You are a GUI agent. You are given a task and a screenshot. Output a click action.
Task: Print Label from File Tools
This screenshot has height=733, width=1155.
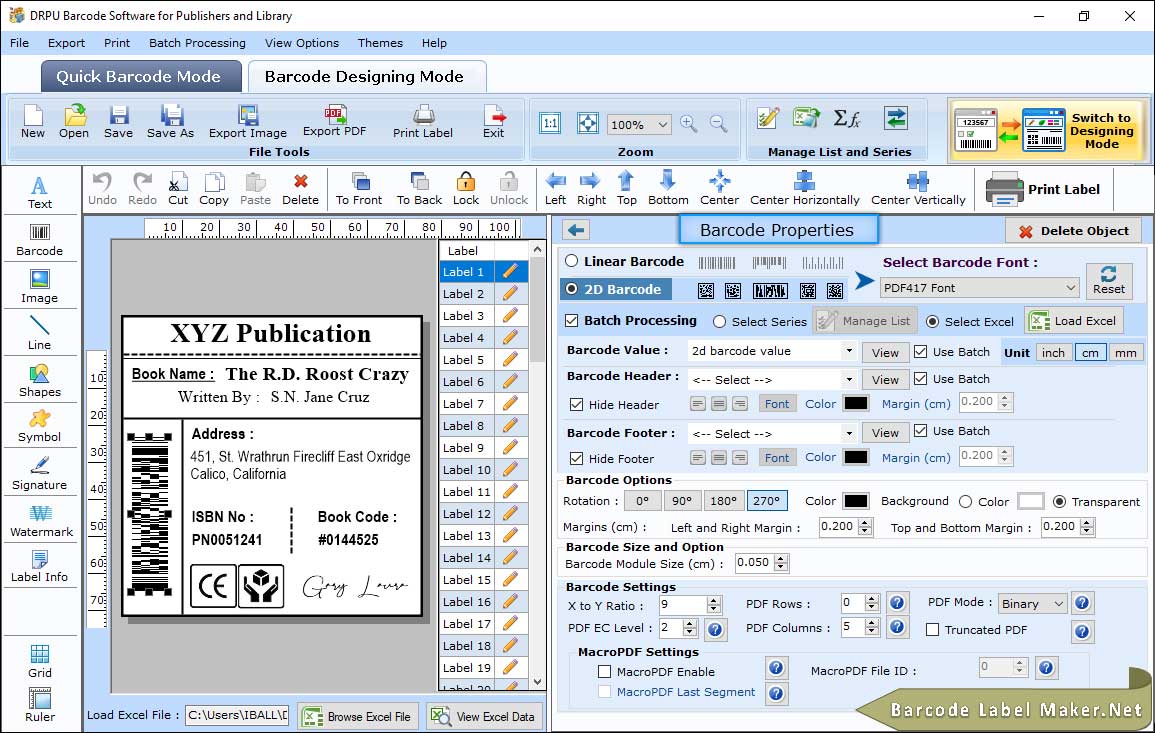pos(423,122)
